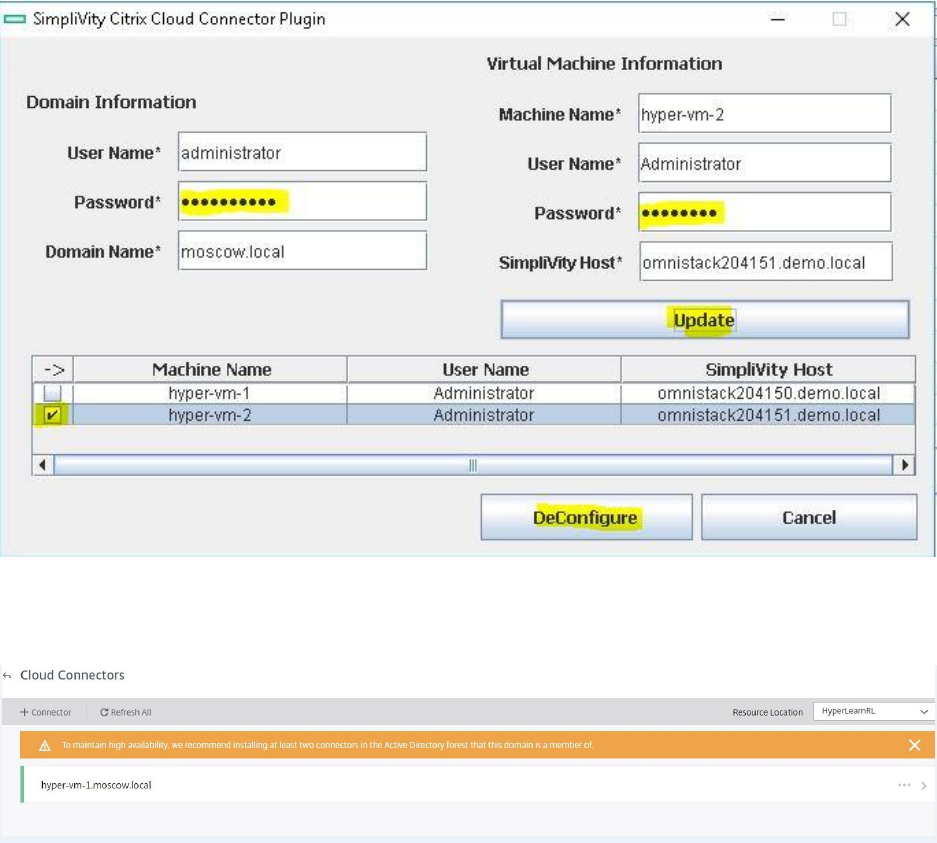This screenshot has width=937, height=843.
Task: Click the horizontal scrollbar thumb
Action: pyautogui.click(x=473, y=465)
